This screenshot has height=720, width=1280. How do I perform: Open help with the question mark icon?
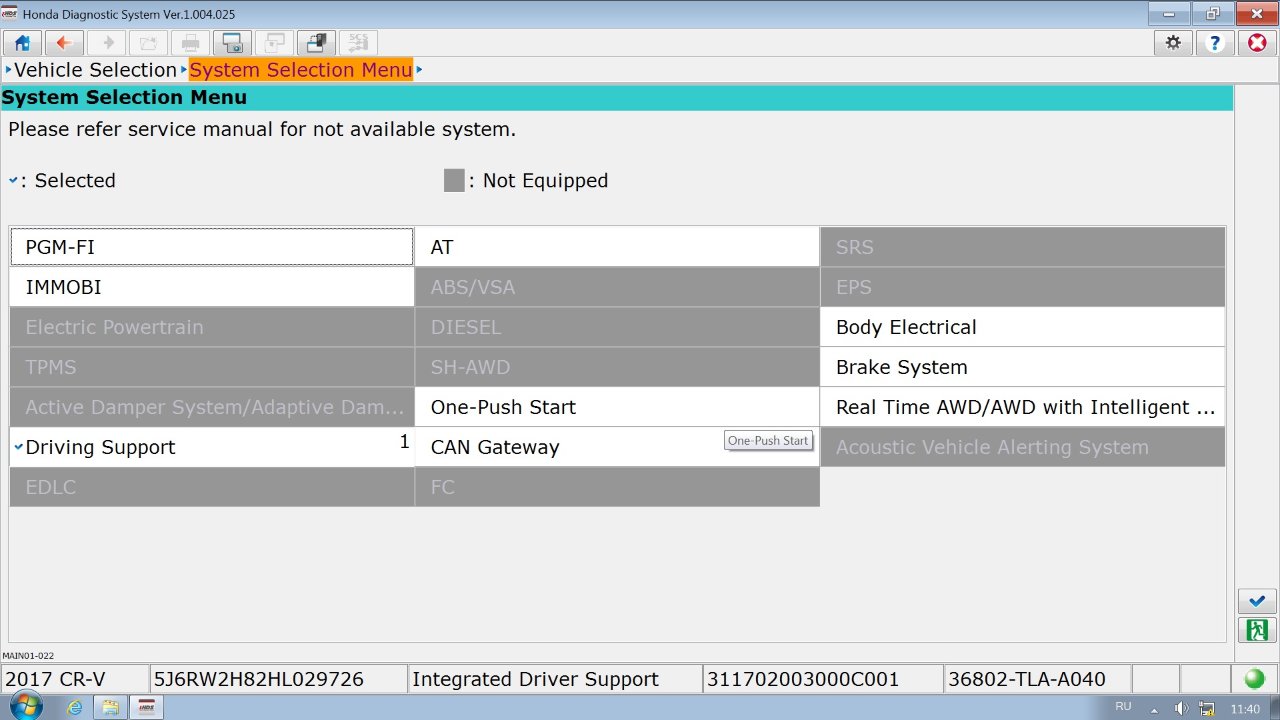1215,43
